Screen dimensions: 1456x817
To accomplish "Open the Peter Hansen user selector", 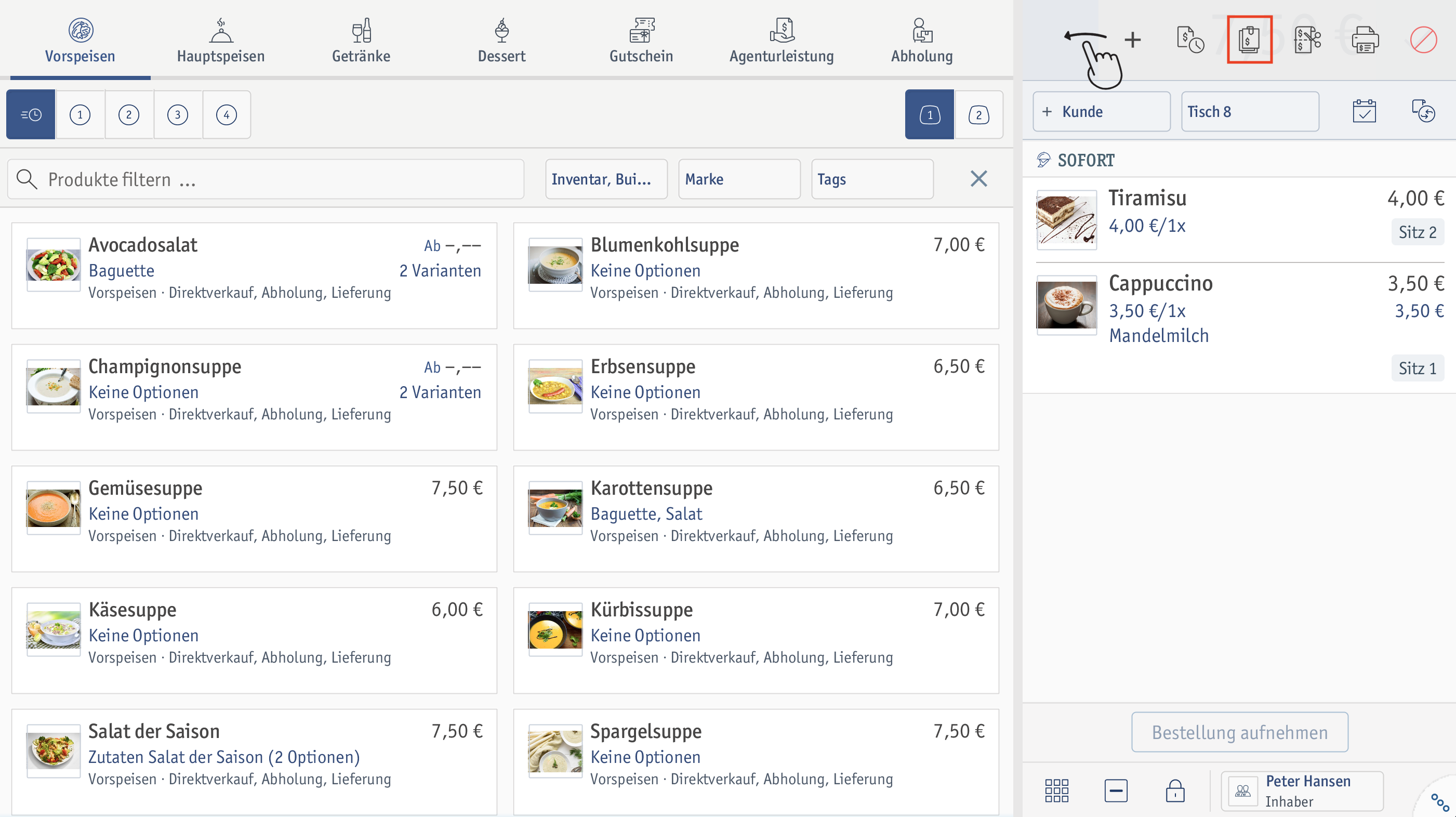I will 1302,791.
